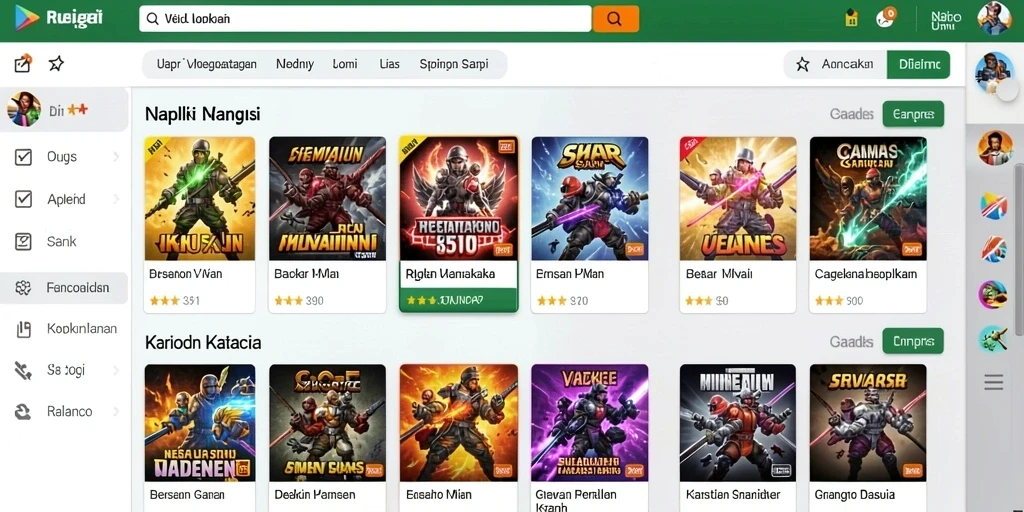Click the Sank sidebar icon
Image resolution: width=1024 pixels, height=512 pixels.
24,242
